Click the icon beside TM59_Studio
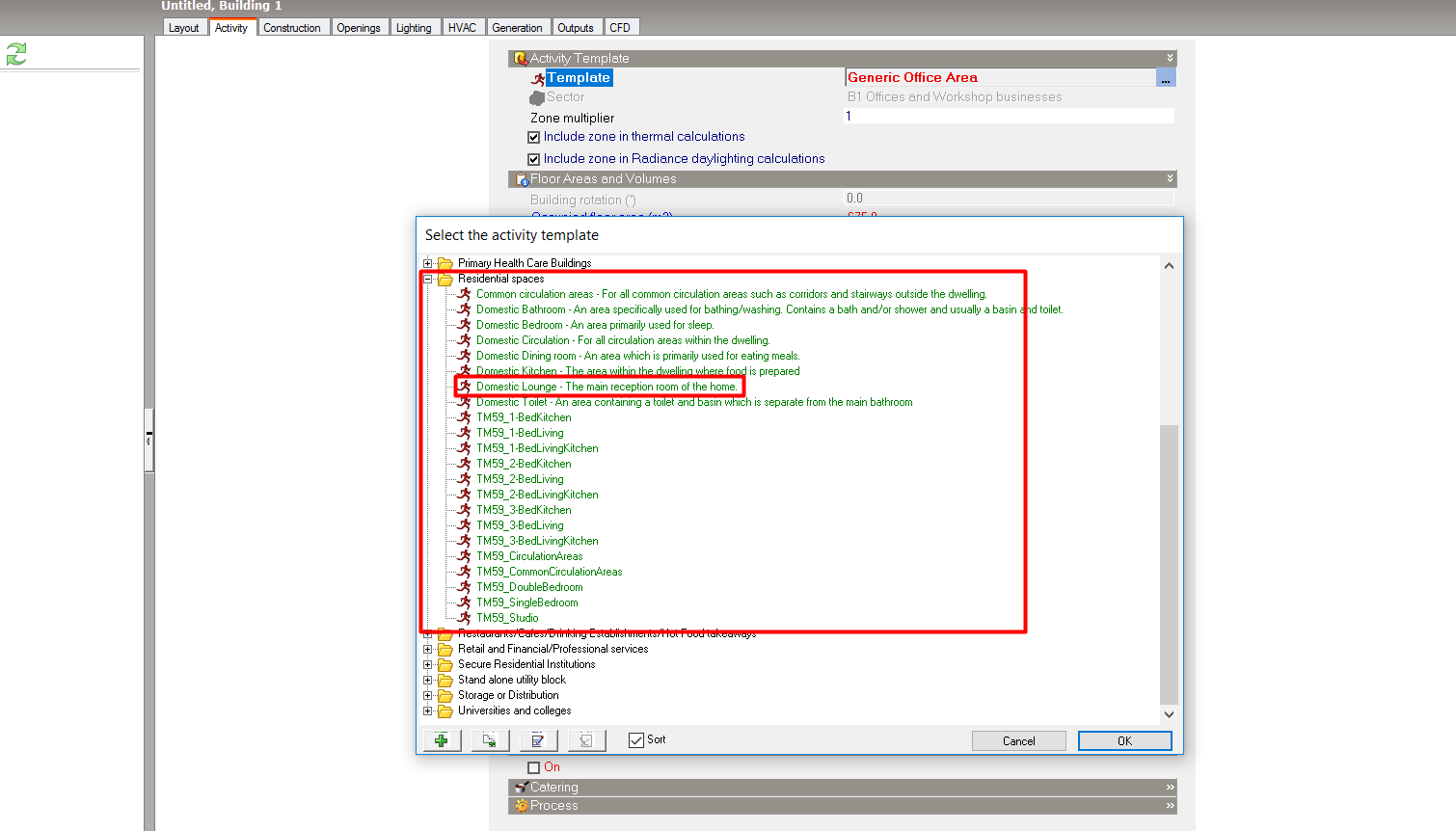The image size is (1456, 831). point(465,618)
